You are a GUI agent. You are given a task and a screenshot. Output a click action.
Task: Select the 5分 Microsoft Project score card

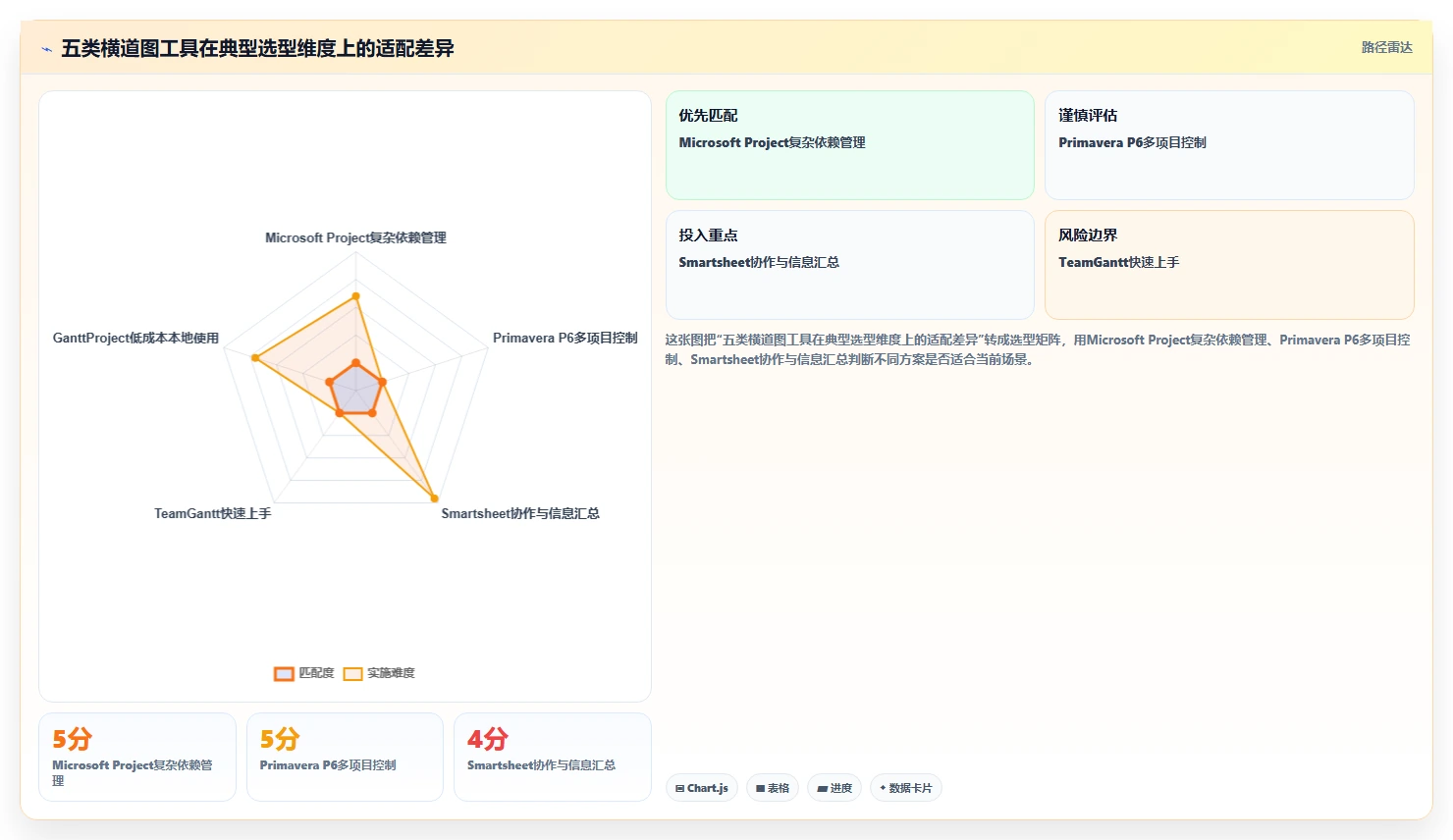(137, 757)
